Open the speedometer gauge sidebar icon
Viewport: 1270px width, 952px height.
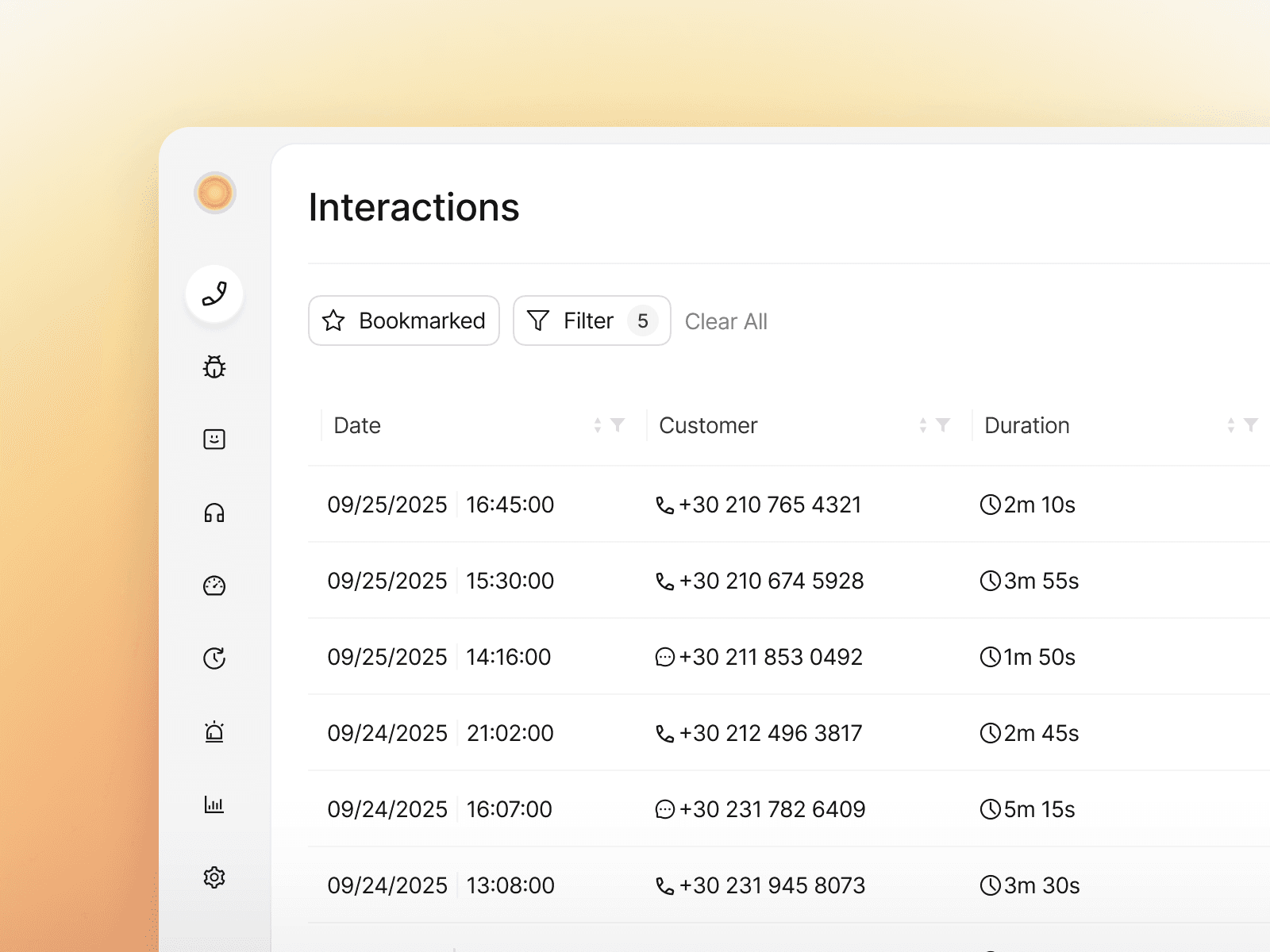coord(214,585)
